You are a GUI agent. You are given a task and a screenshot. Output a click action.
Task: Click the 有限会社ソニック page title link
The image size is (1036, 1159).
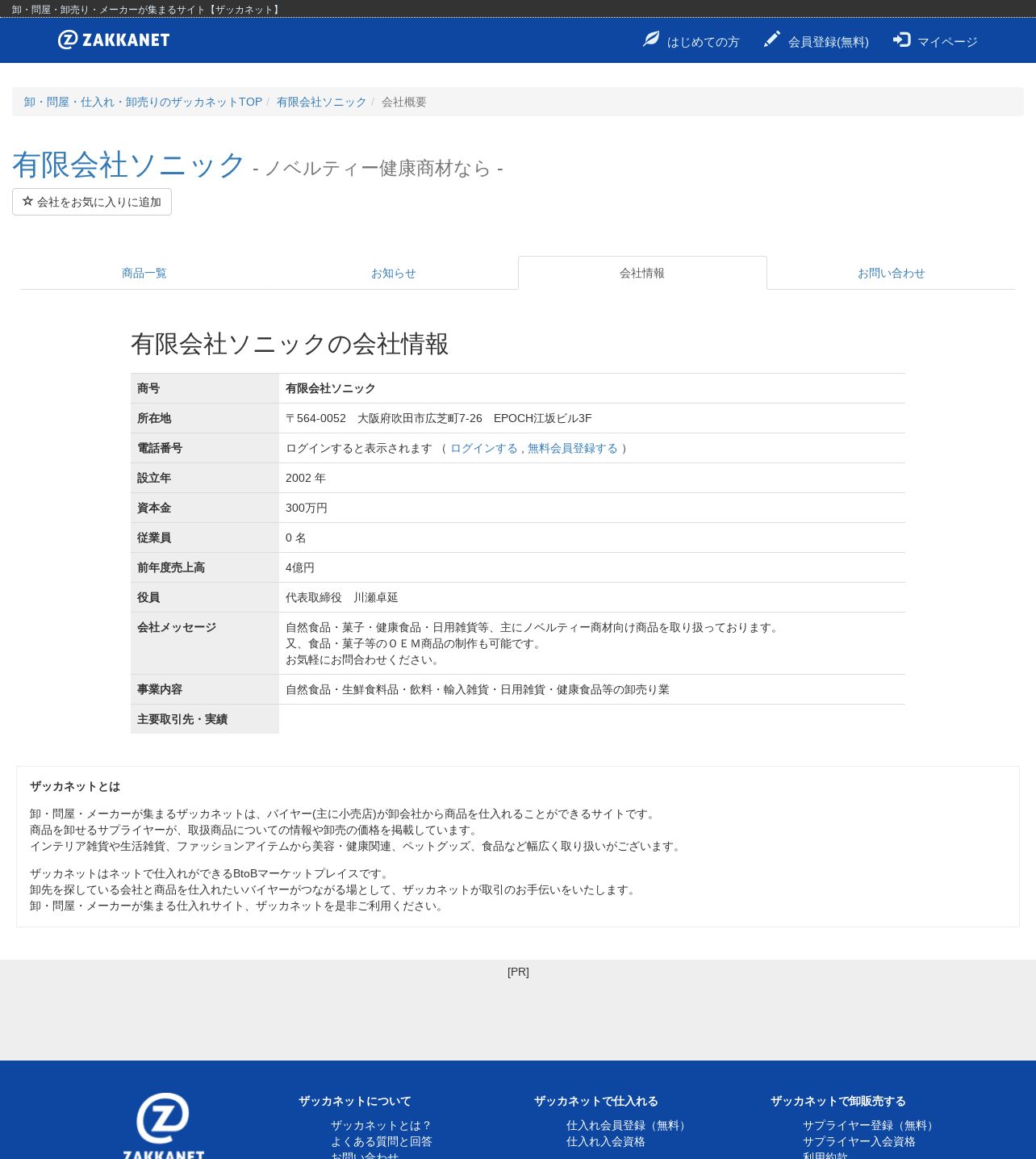(128, 165)
